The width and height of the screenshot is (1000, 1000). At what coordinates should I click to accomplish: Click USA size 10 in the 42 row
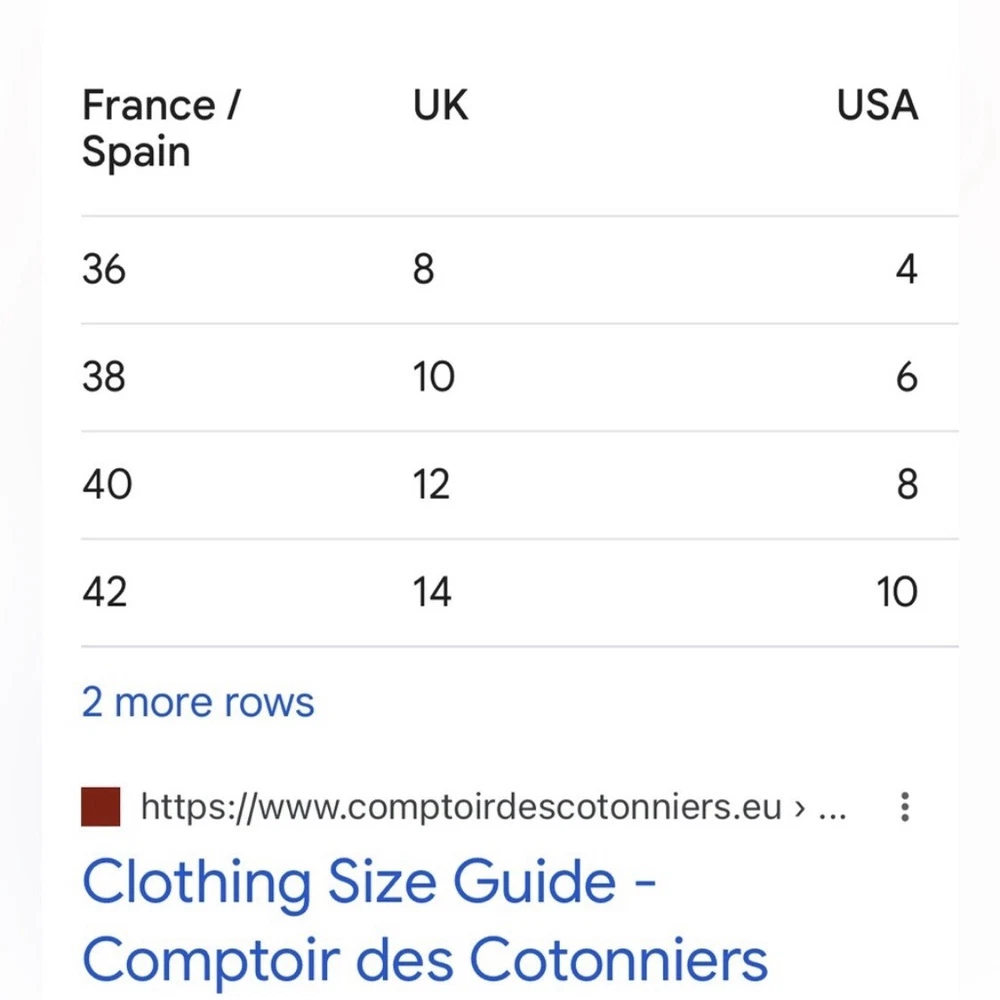897,593
